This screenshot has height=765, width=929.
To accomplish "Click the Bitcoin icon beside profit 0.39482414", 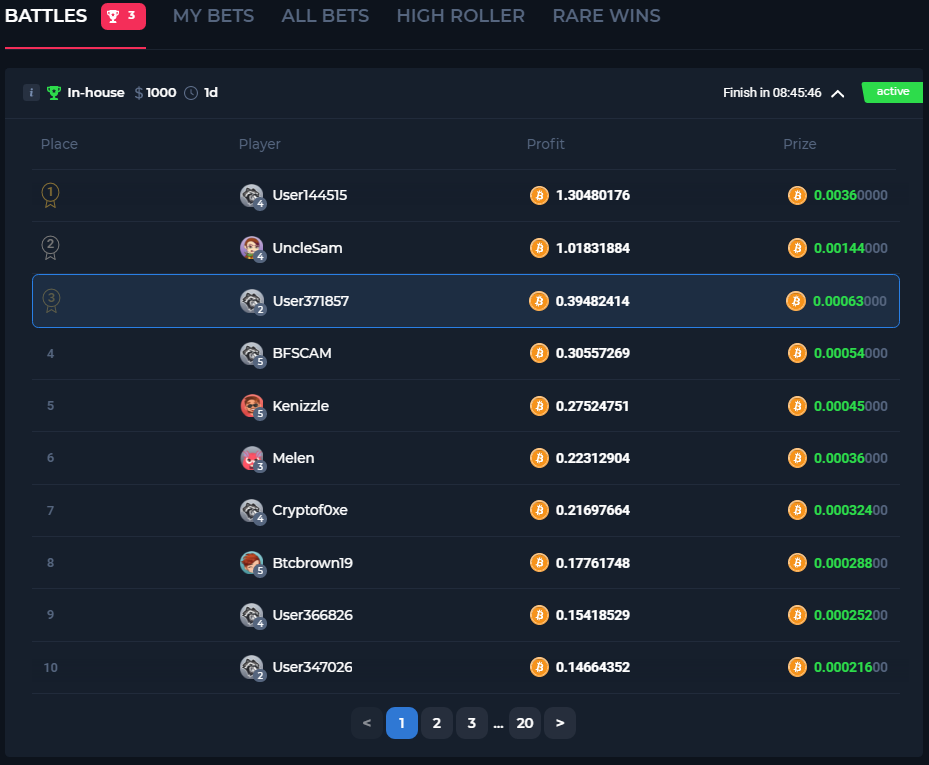I will [x=539, y=301].
